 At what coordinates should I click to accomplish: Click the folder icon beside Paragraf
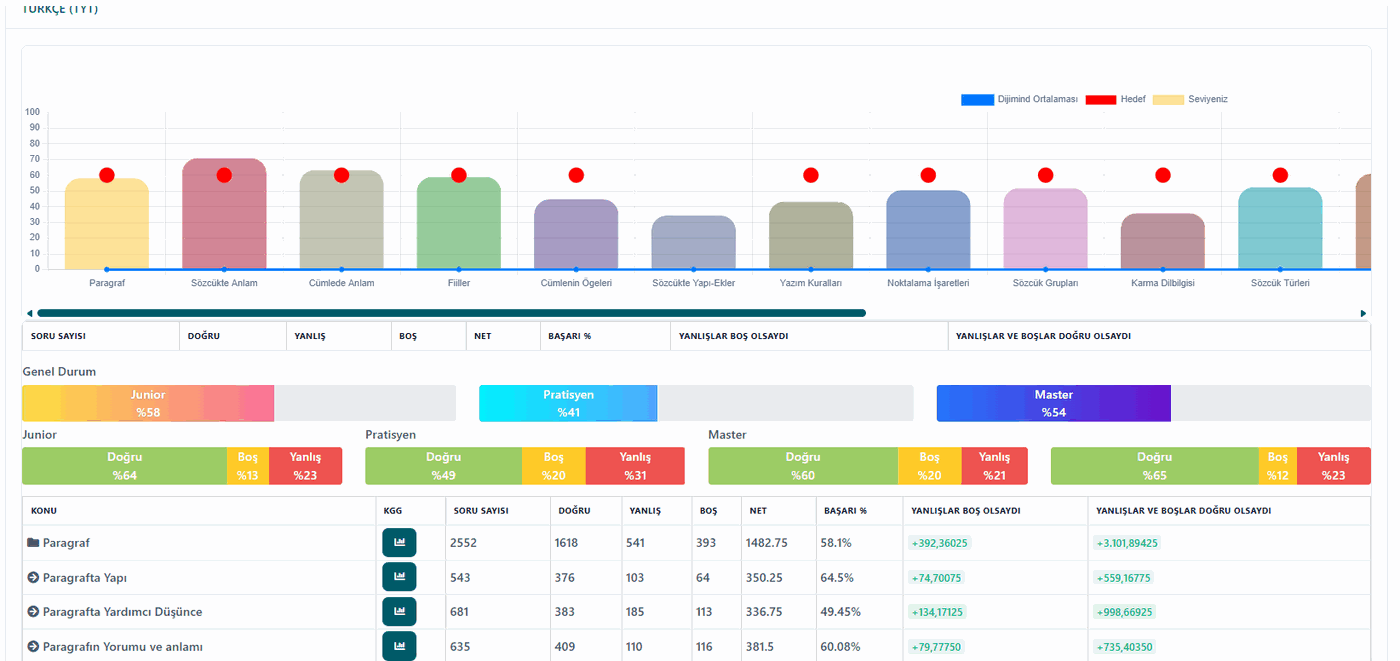click(x=33, y=543)
